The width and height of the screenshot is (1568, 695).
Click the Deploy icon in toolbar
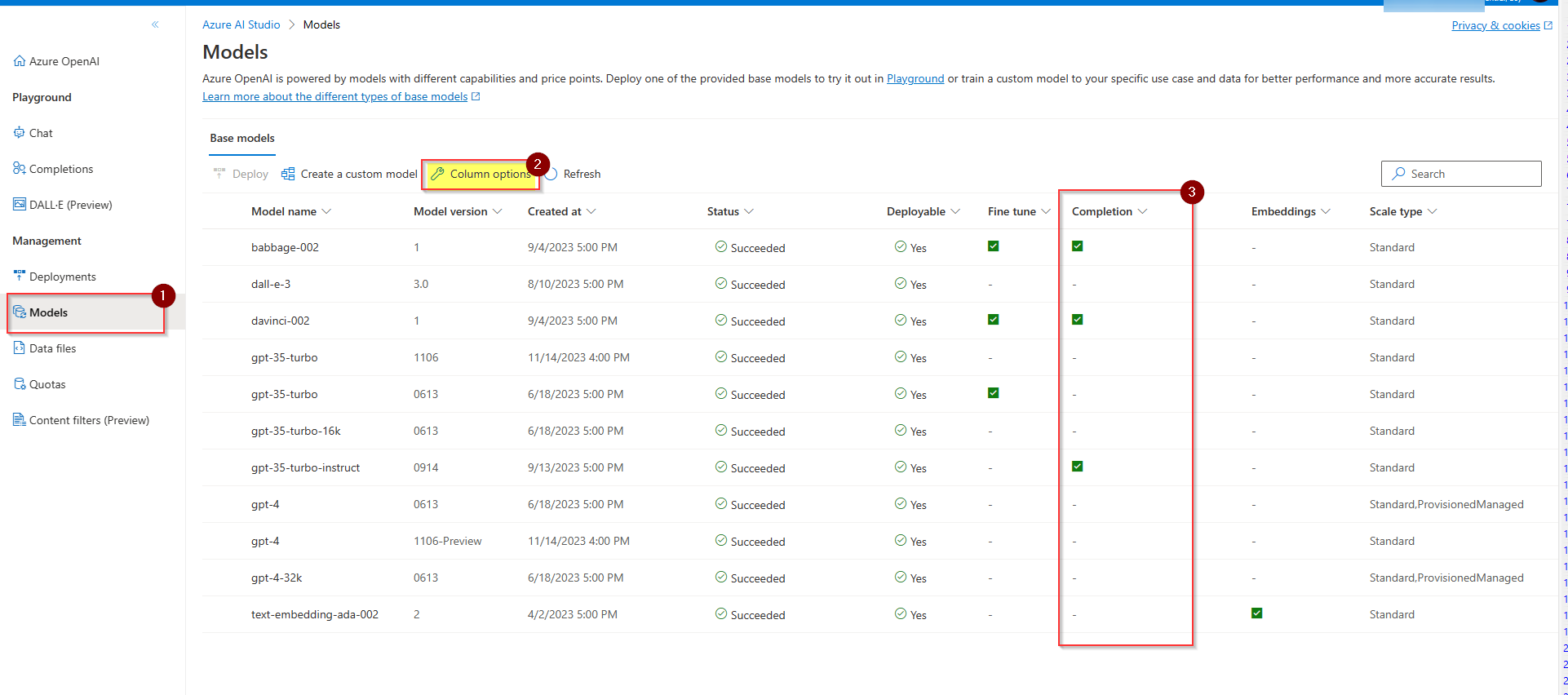coord(219,173)
